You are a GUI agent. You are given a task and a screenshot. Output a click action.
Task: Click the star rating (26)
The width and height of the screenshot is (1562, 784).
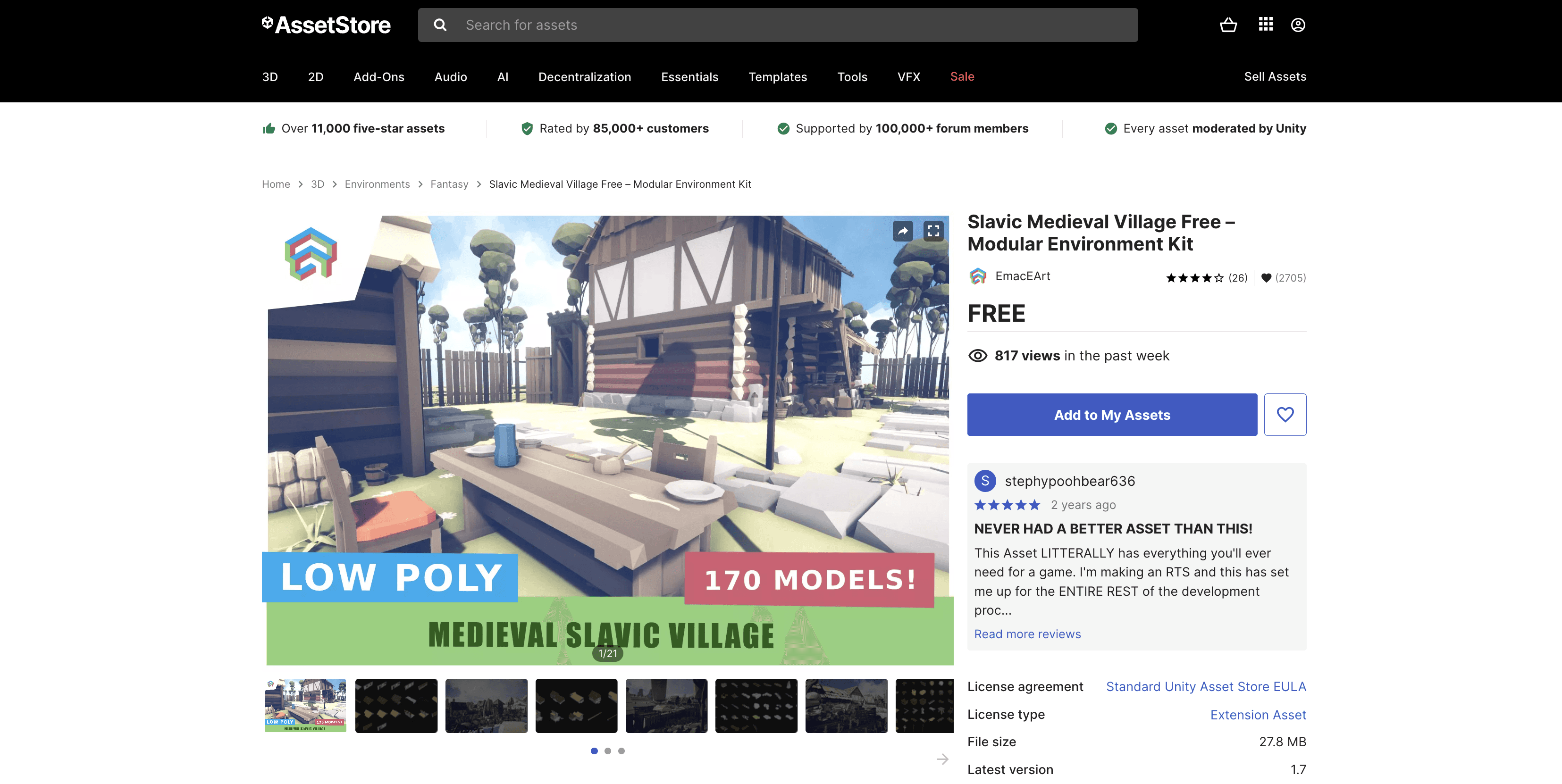(x=1207, y=278)
